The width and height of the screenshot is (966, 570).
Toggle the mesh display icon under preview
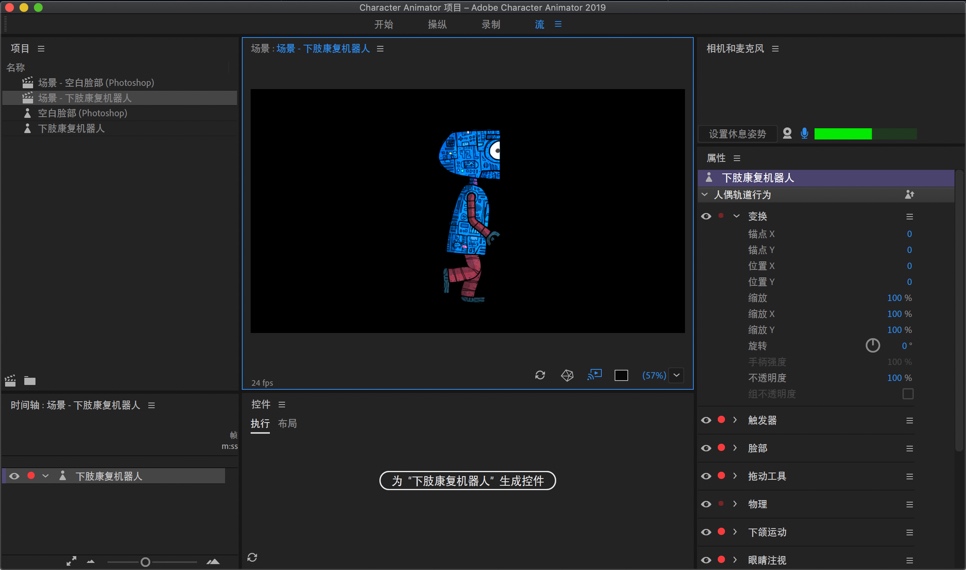pyautogui.click(x=567, y=375)
